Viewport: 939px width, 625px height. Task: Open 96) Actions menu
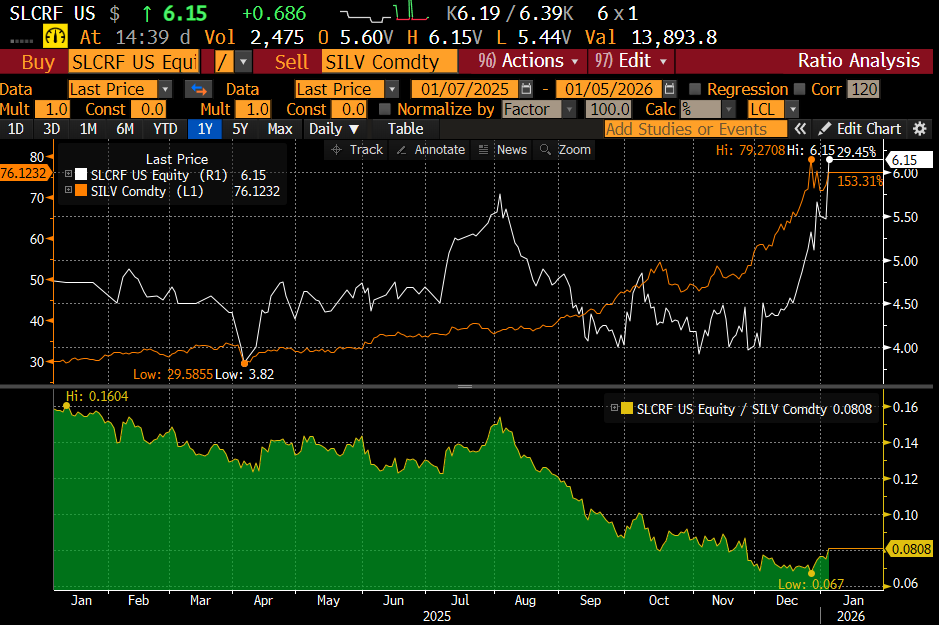(528, 61)
